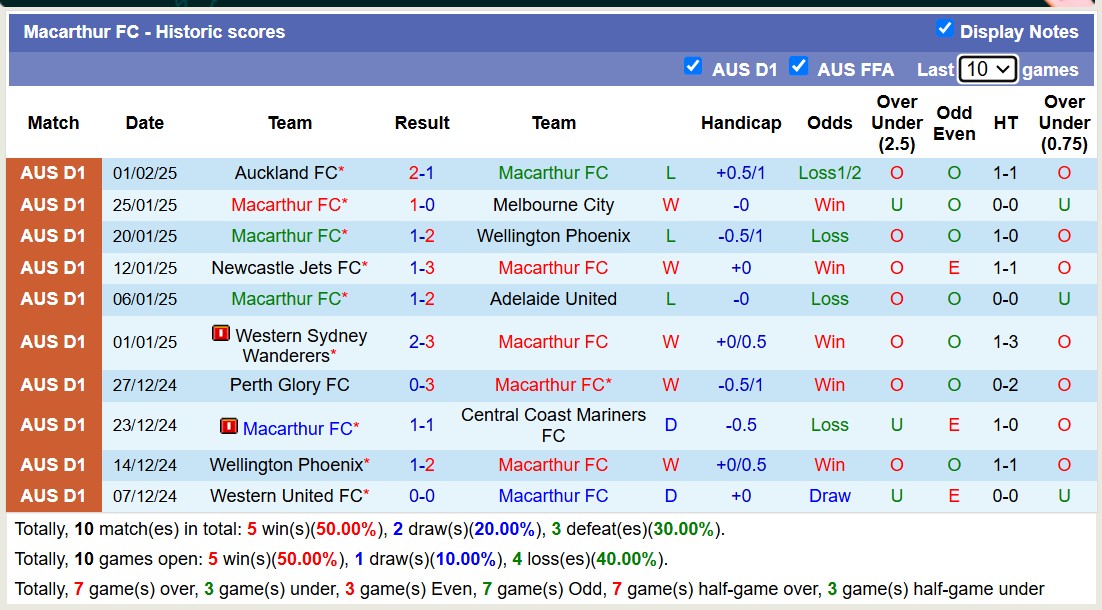Click the Perth Glory FC team link
The height and width of the screenshot is (610, 1102).
(289, 385)
